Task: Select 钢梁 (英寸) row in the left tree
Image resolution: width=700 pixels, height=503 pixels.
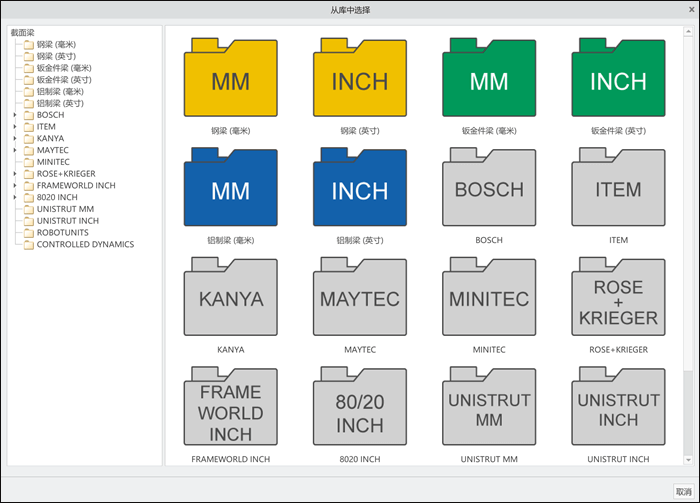Action: click(50, 56)
